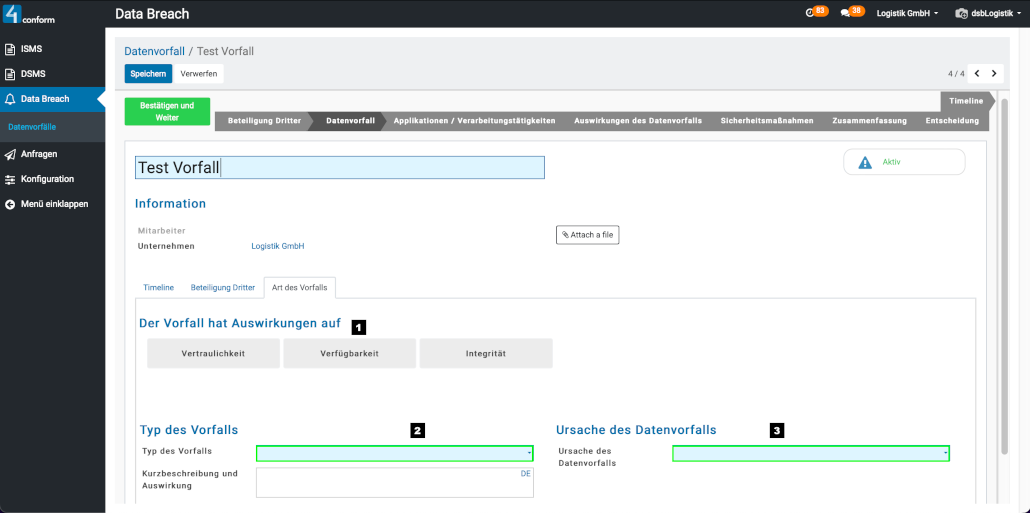Toggle the Verfügbarkeit impact button
The height and width of the screenshot is (513, 1030).
[349, 353]
